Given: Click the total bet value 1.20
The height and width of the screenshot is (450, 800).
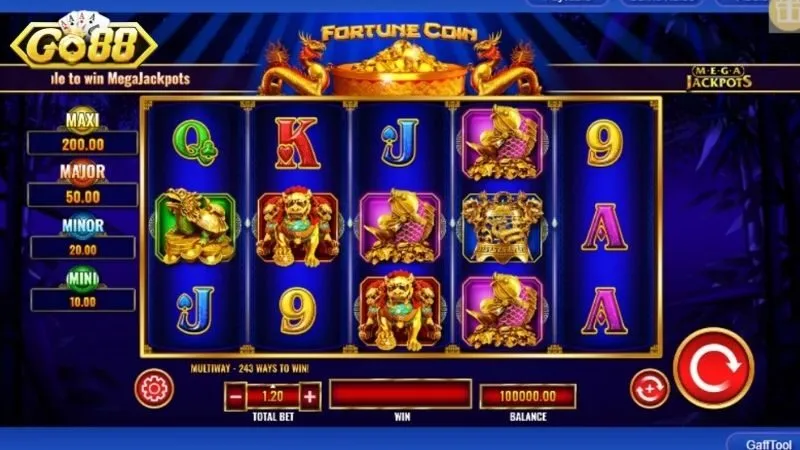Looking at the screenshot, I should 273,396.
